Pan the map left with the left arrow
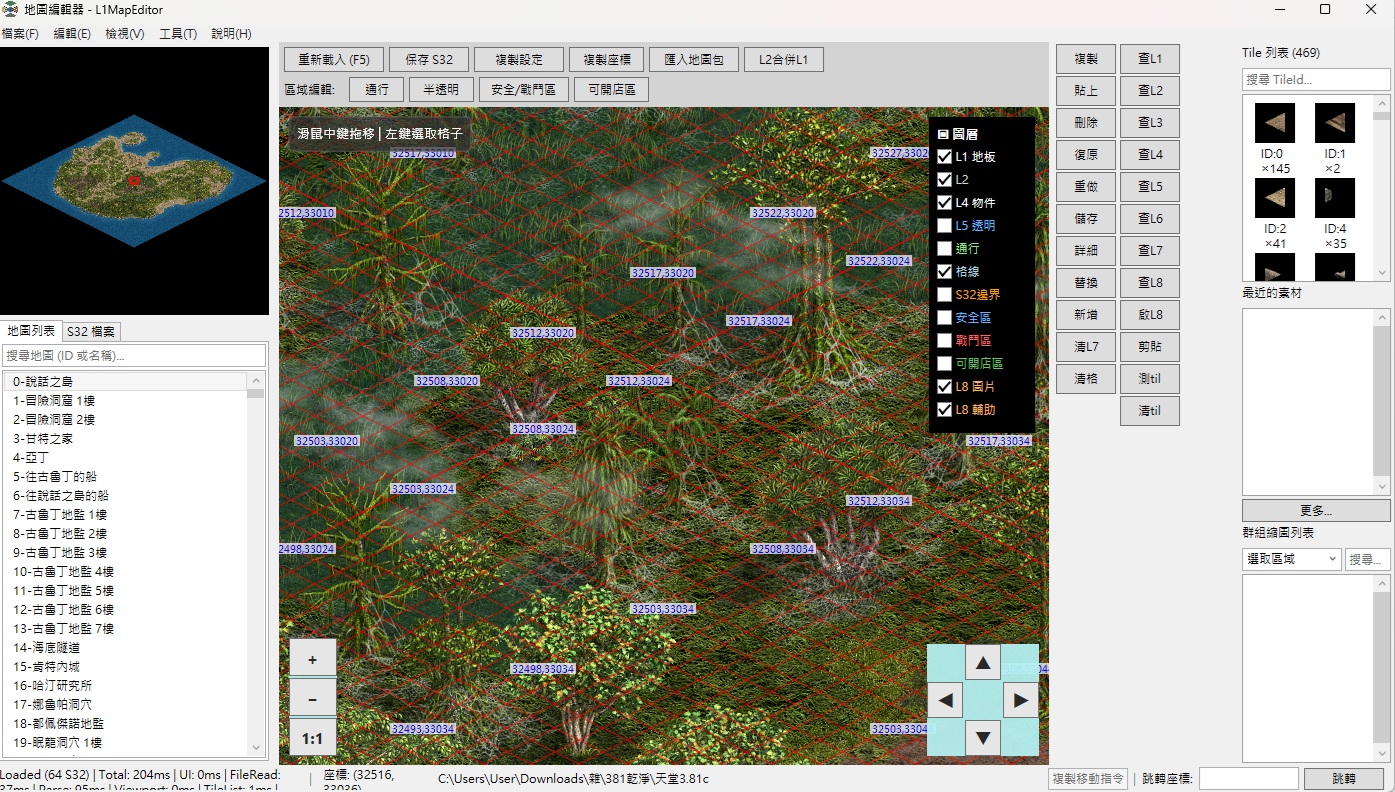 (x=945, y=700)
